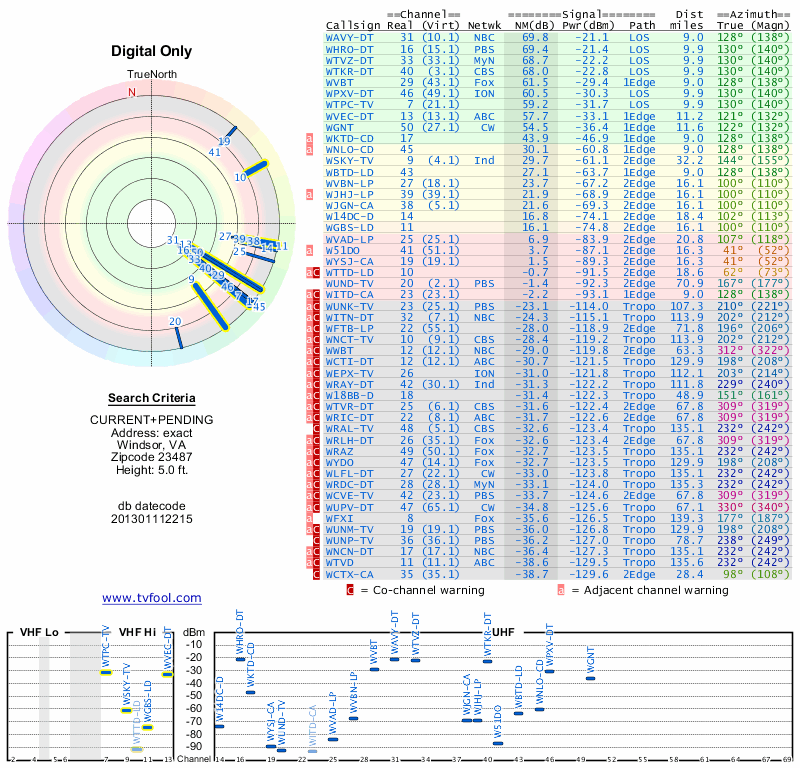Screen dimensions: 800x768
Task: Click the W18BB-D callsign
Action: click(349, 395)
